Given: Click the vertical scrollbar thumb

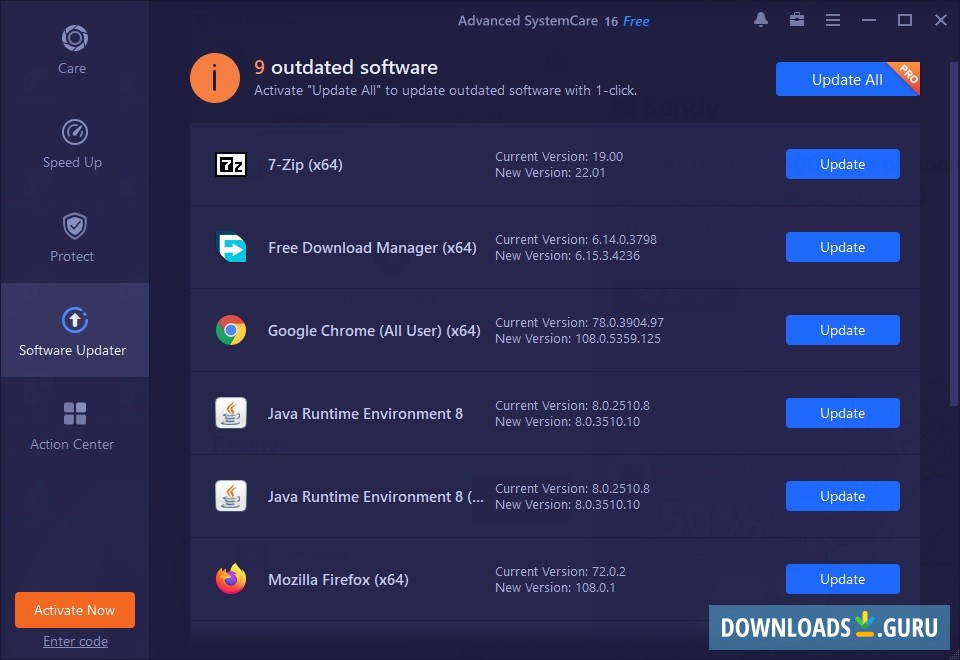Looking at the screenshot, I should pos(953,233).
